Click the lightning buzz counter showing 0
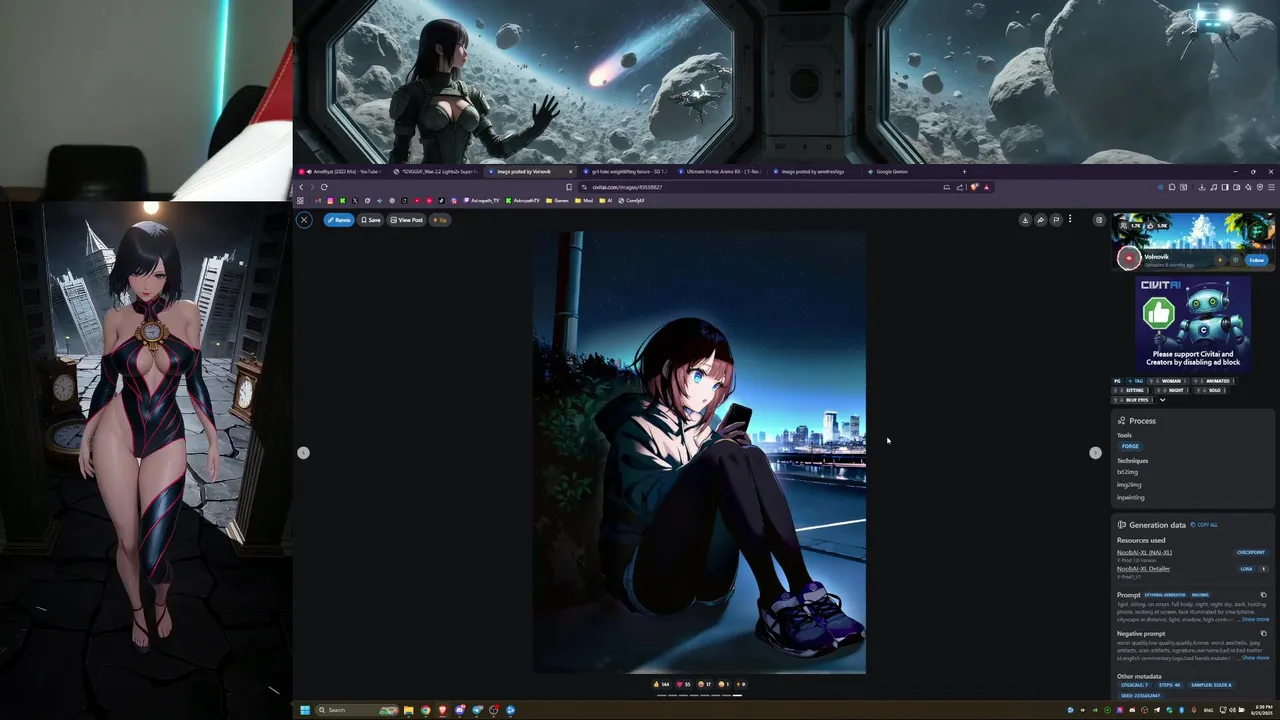The height and width of the screenshot is (720, 1280). pos(740,685)
